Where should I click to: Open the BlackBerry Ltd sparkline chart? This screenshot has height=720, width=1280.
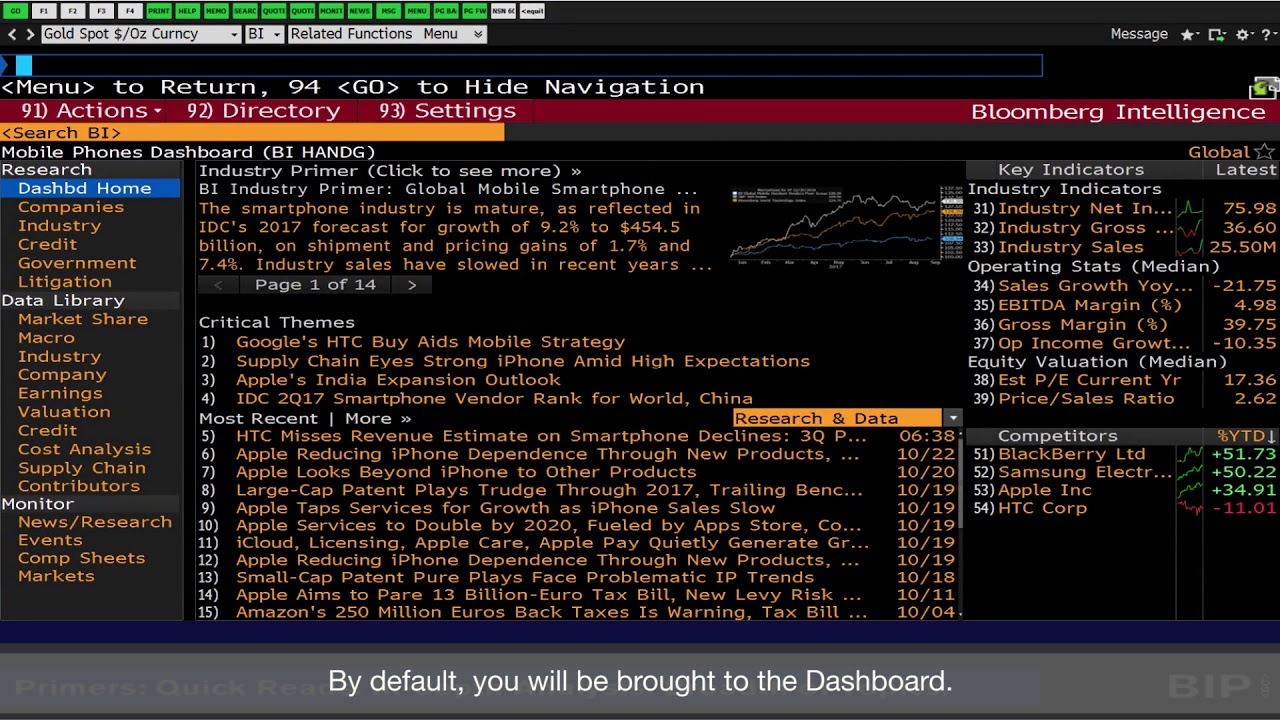click(x=1190, y=454)
